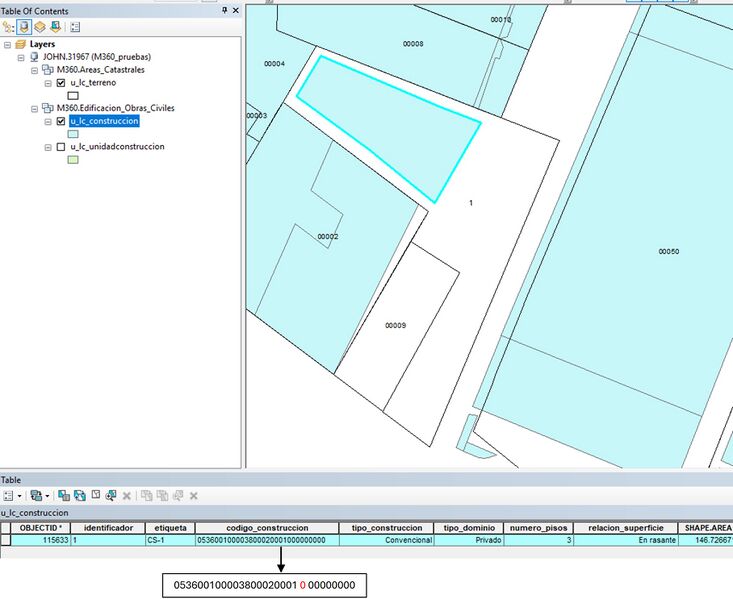Viewport: 733px width, 599px height.
Task: Close the Table Of Contents panel
Action: point(236,10)
